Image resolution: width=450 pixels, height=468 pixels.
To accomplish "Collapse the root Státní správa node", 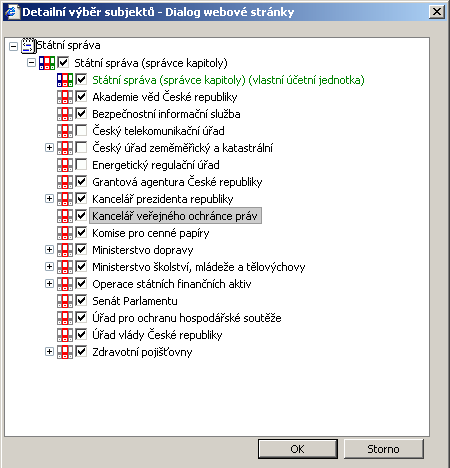I will point(13,46).
